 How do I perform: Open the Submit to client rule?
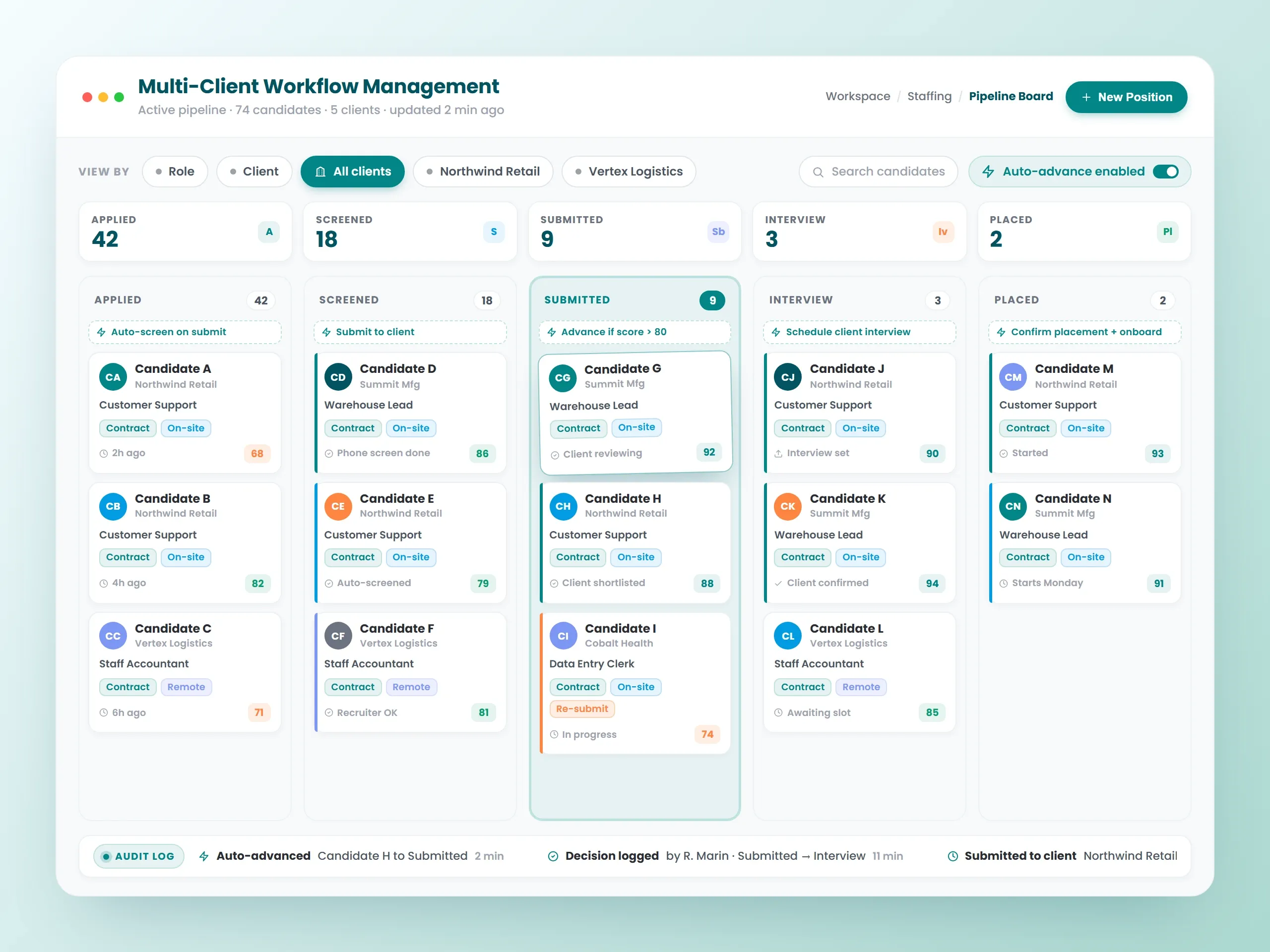coord(410,332)
